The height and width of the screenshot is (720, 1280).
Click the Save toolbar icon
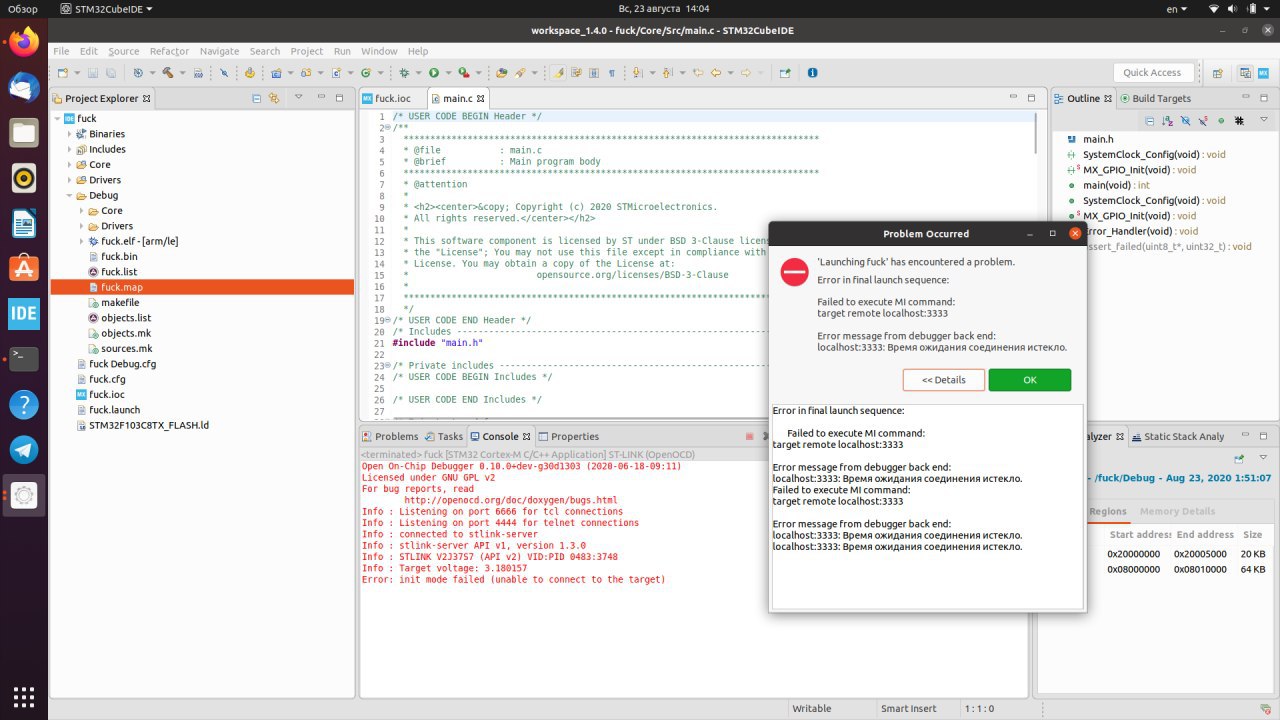pos(93,73)
